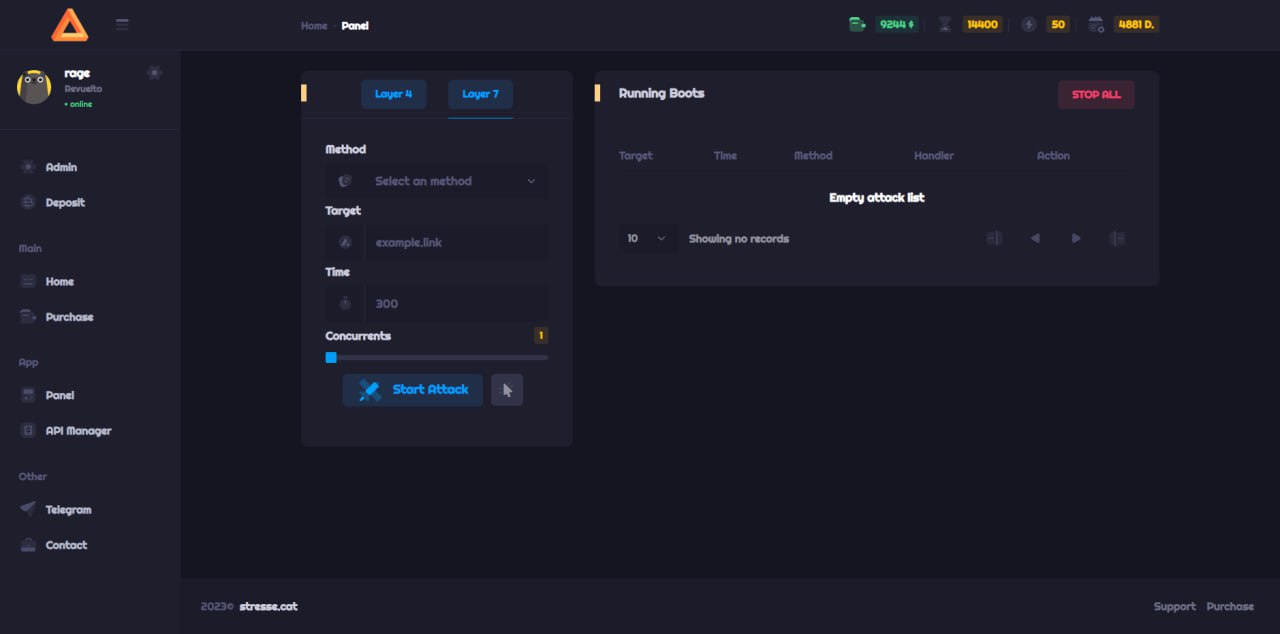Click the orange triangle logo

pyautogui.click(x=70, y=25)
